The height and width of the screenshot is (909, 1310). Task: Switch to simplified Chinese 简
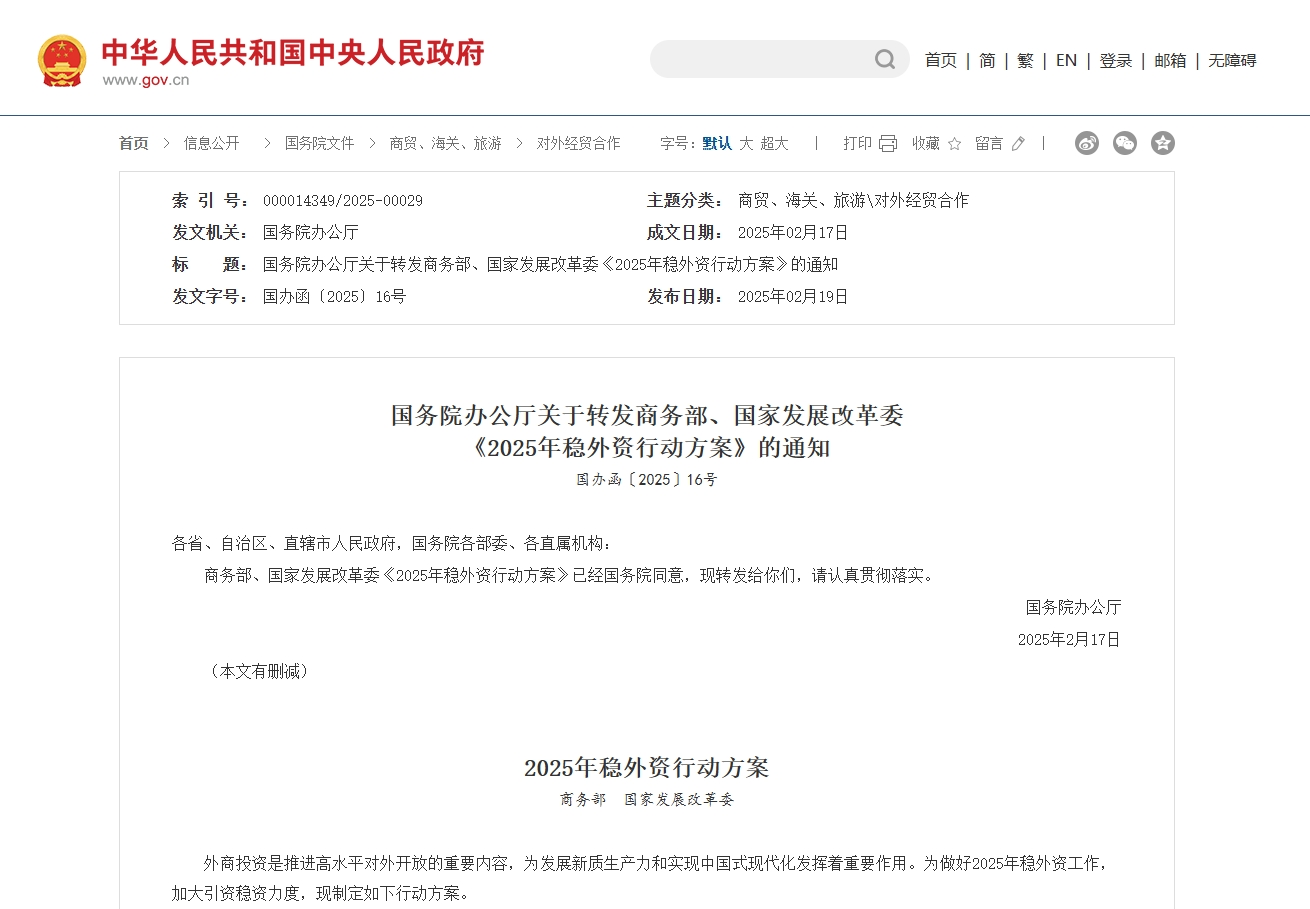[x=987, y=60]
